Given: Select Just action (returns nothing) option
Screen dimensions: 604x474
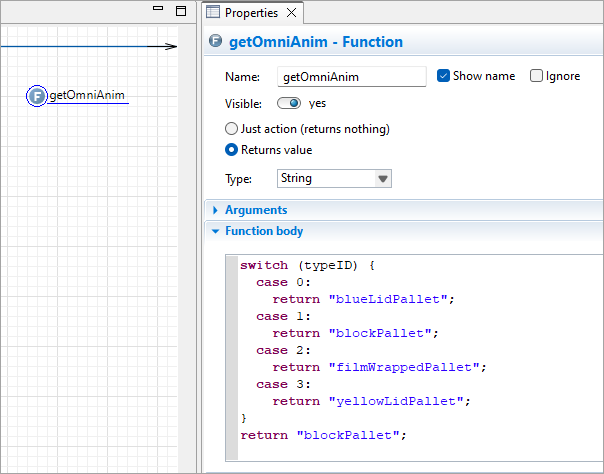Looking at the screenshot, I should (x=232, y=129).
